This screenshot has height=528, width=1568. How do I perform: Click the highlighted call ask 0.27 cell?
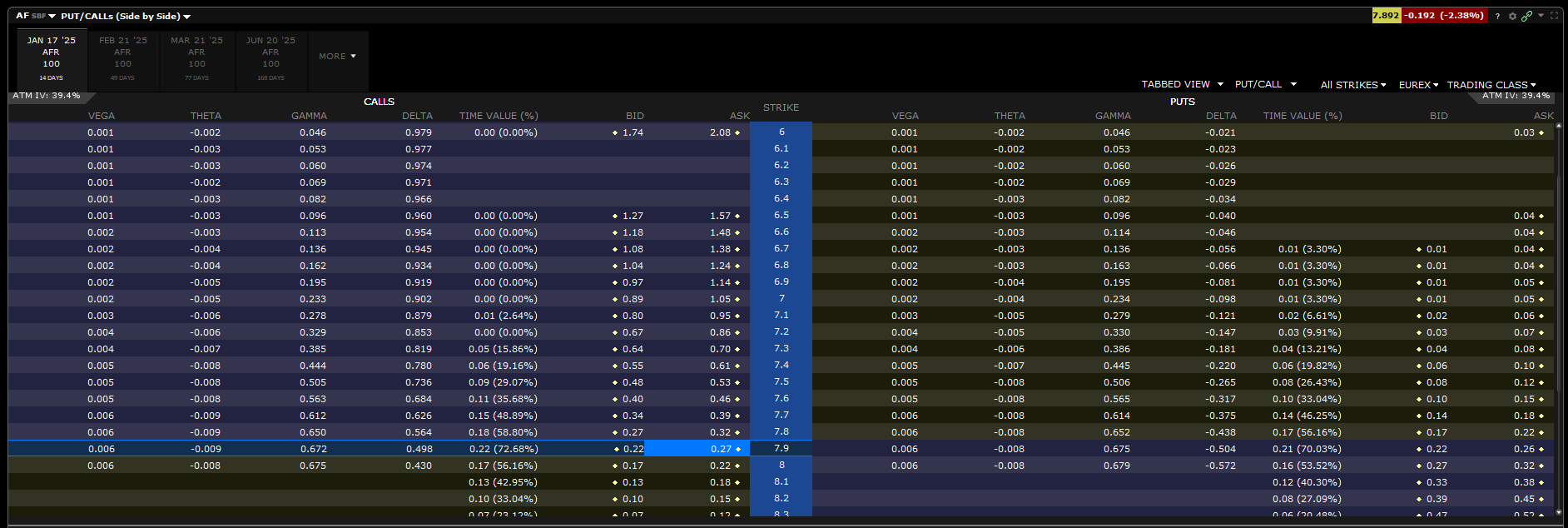[697, 449]
